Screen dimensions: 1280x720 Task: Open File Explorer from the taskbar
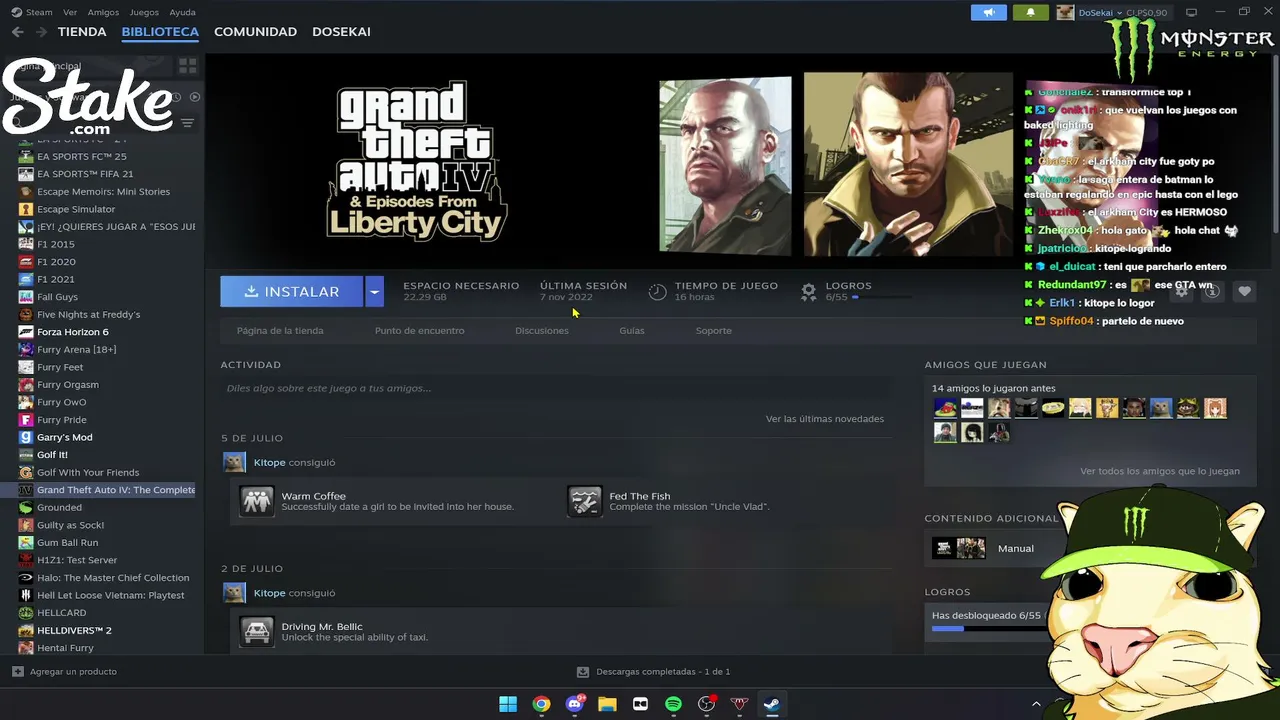pyautogui.click(x=607, y=704)
